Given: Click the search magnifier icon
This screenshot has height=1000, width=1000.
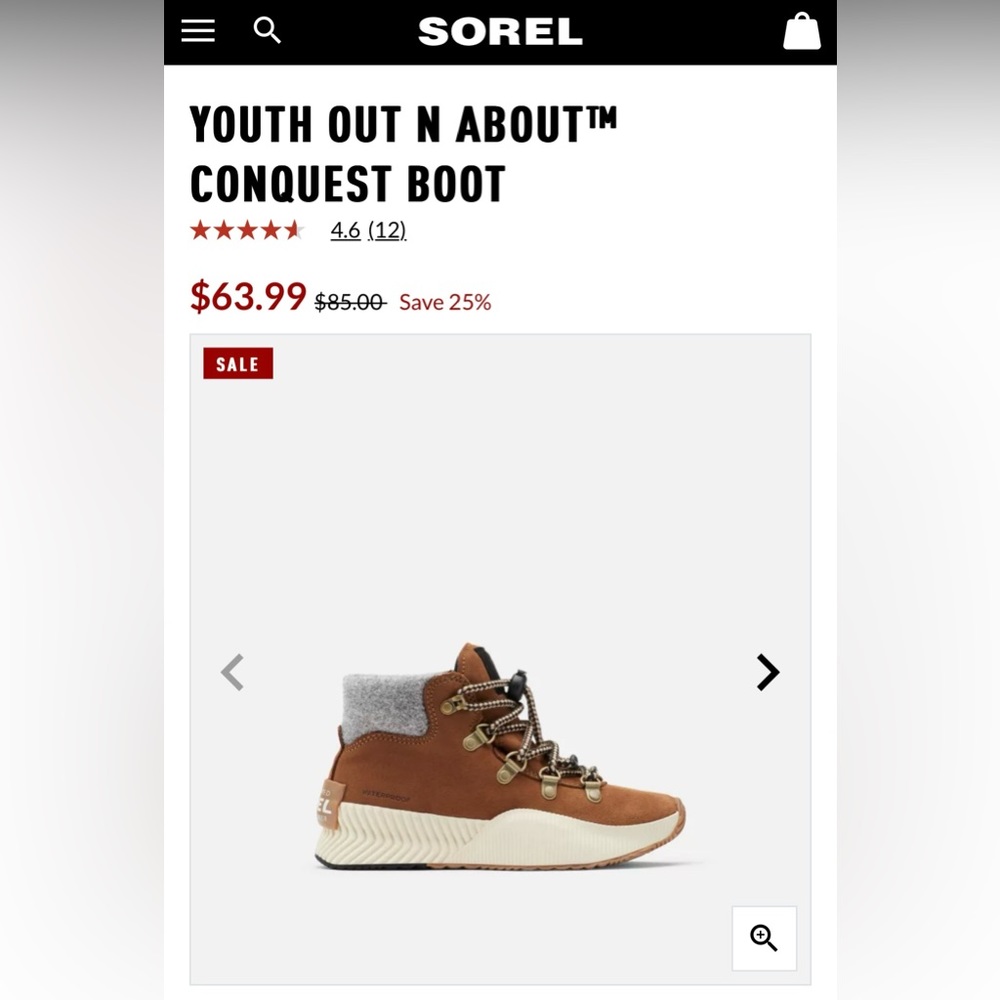Looking at the screenshot, I should point(266,31).
